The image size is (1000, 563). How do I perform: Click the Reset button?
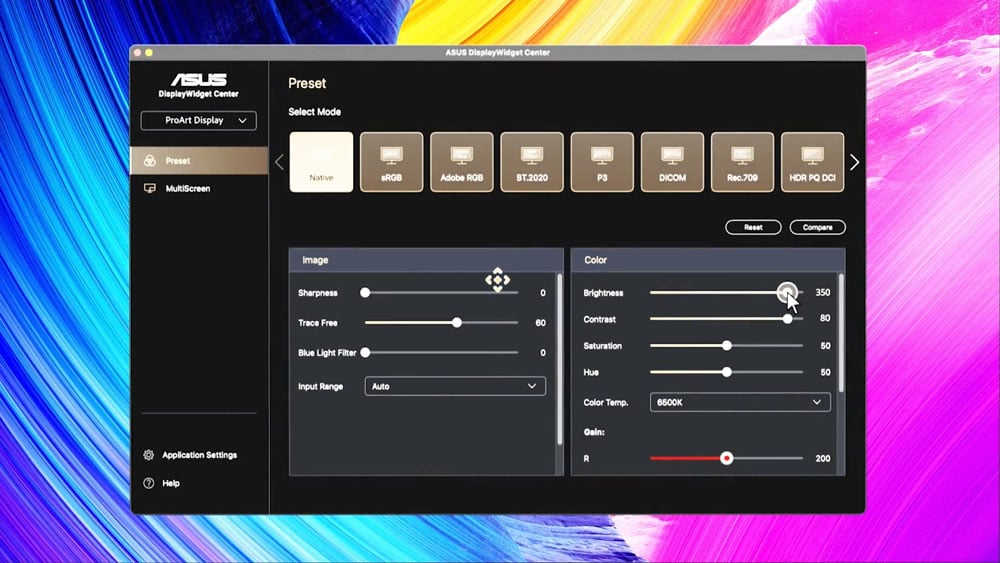pyautogui.click(x=753, y=227)
